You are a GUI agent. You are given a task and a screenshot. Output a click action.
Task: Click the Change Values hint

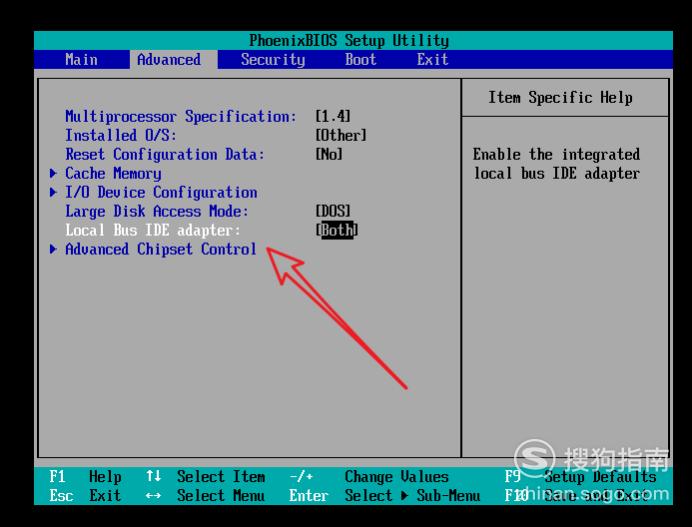click(396, 477)
